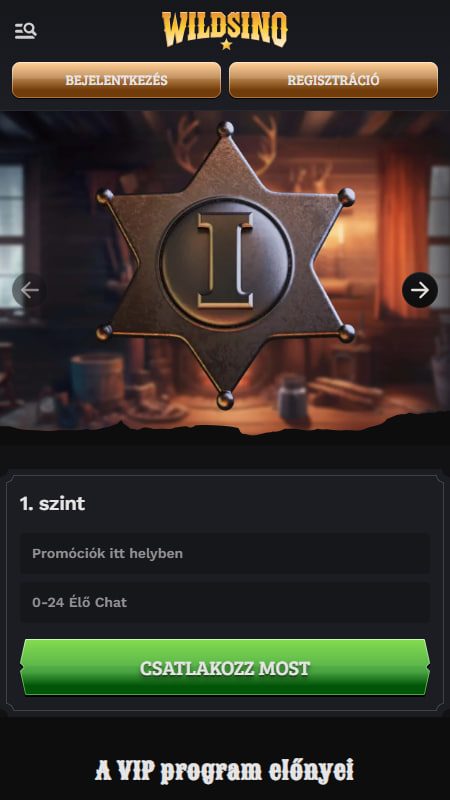Go to previous VIP level slide
The height and width of the screenshot is (800, 450).
pos(30,290)
